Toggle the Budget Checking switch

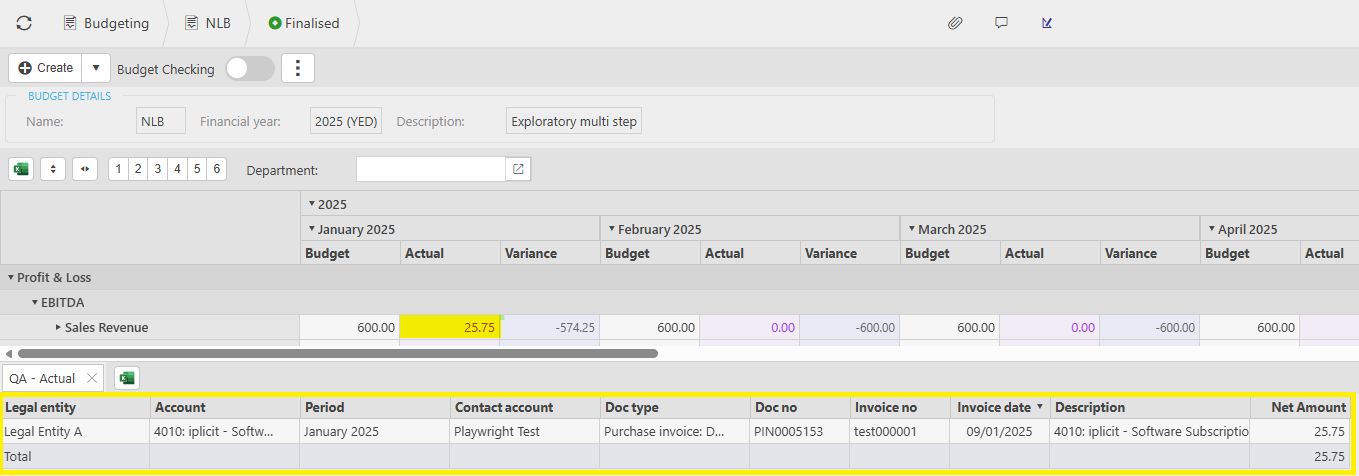pyautogui.click(x=249, y=68)
